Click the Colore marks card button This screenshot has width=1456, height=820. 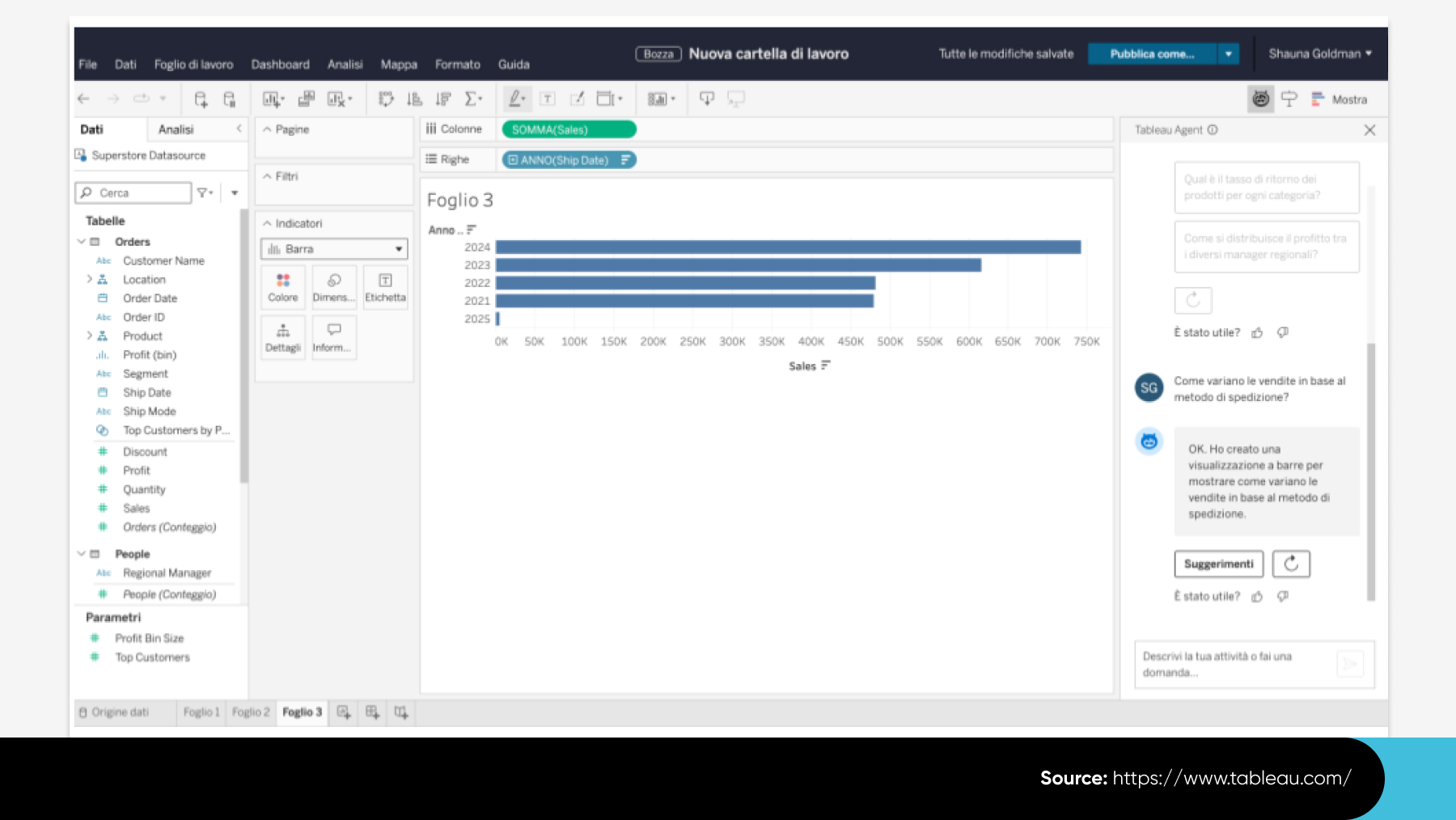click(283, 287)
